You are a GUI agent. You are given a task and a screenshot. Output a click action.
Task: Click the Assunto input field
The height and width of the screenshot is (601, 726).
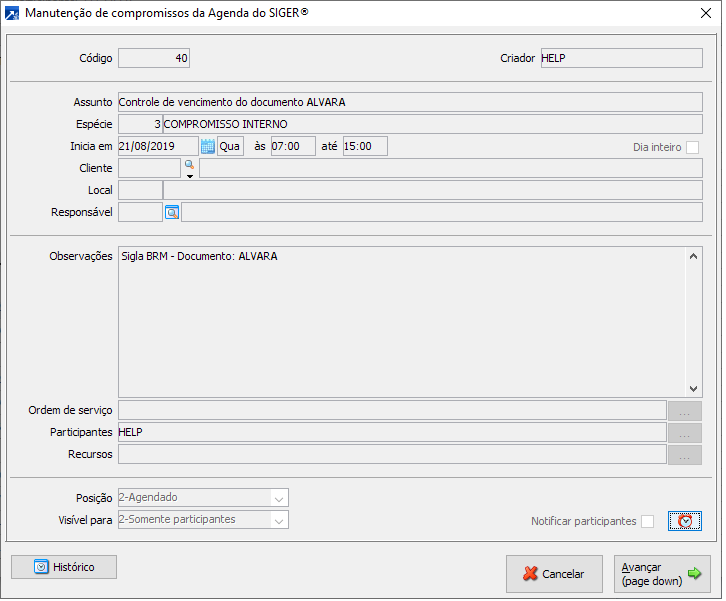click(410, 102)
